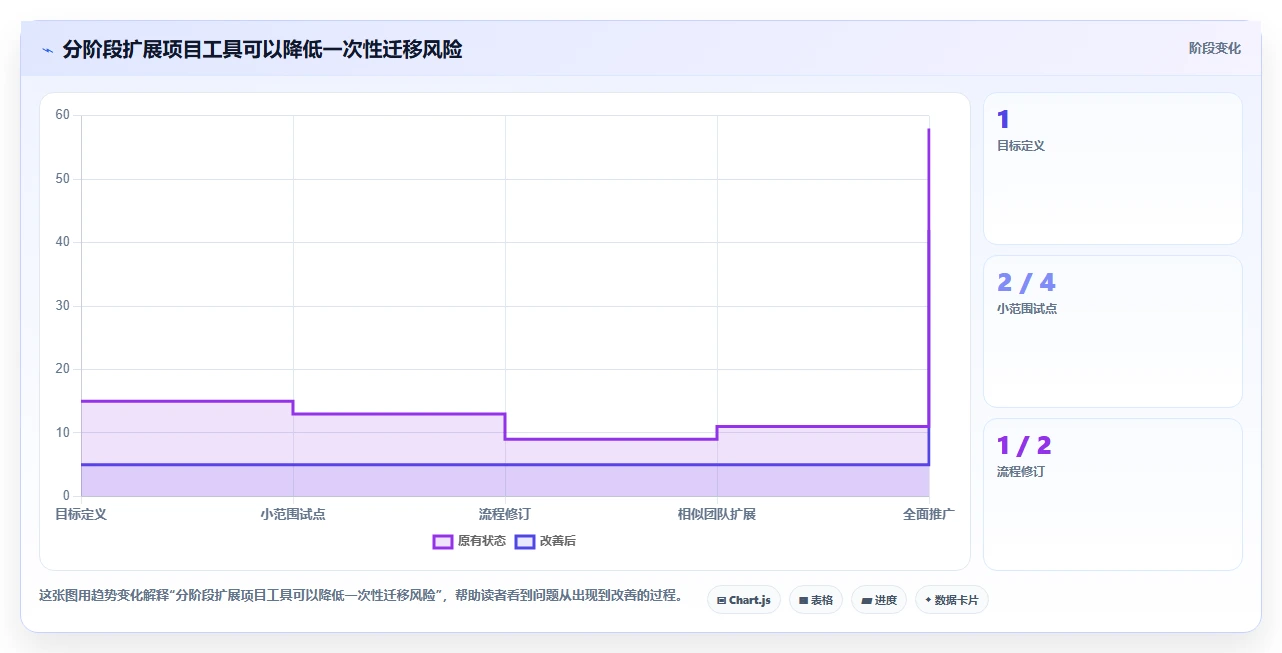Click the 进度 tag chip
The width and height of the screenshot is (1282, 653).
[x=879, y=600]
